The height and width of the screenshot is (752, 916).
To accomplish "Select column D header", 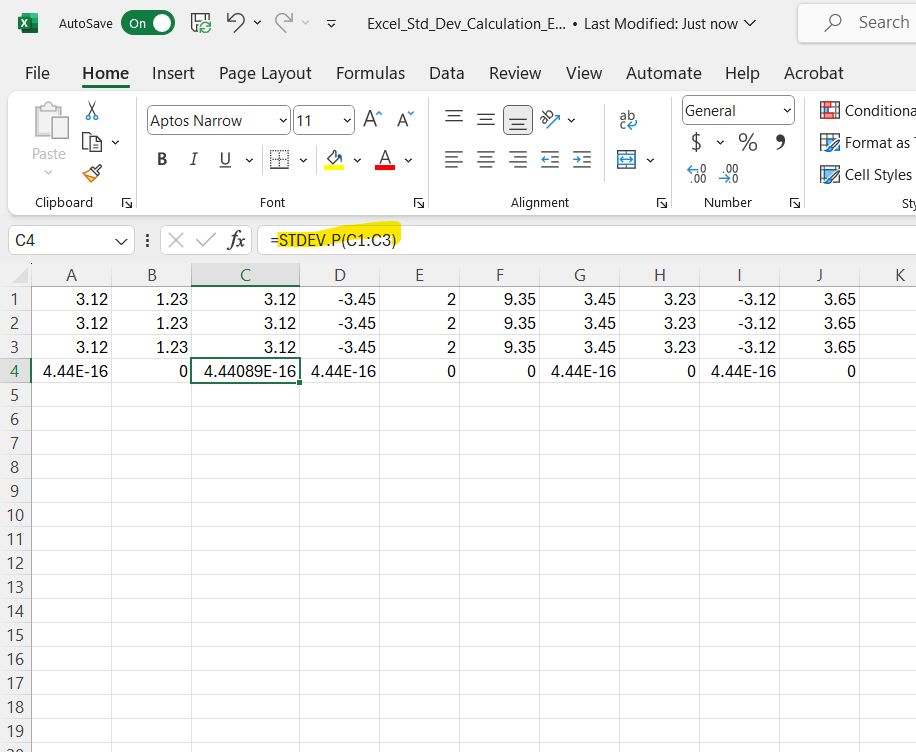I will pyautogui.click(x=340, y=275).
